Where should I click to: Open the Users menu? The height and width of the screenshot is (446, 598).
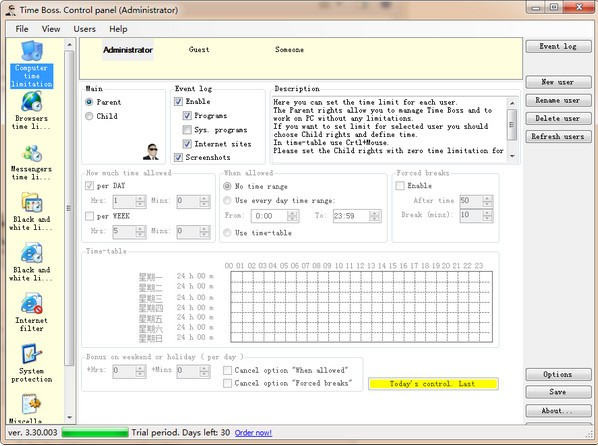click(x=84, y=29)
